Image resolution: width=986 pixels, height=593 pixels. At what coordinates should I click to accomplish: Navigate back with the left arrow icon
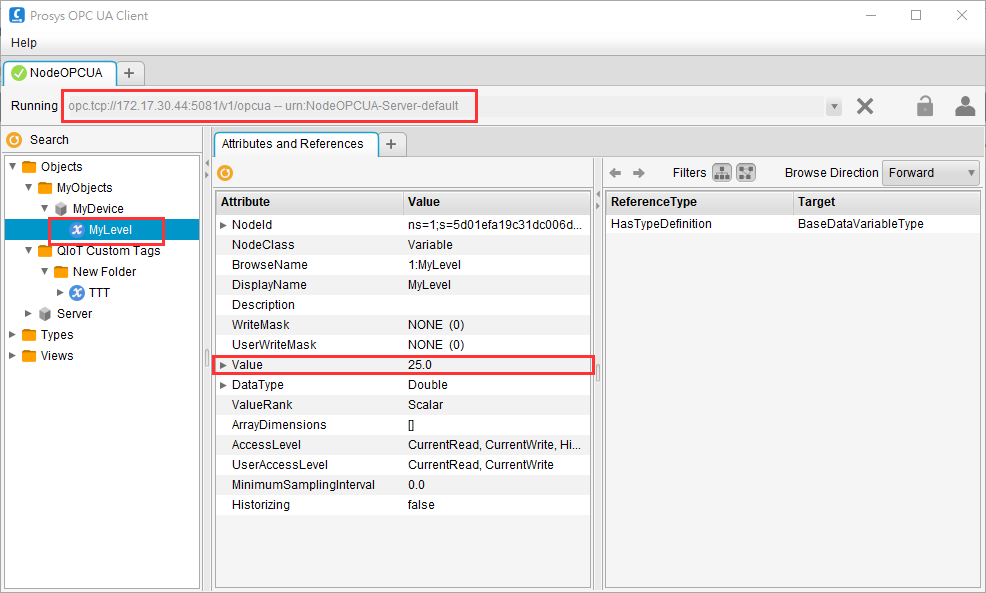coord(616,173)
